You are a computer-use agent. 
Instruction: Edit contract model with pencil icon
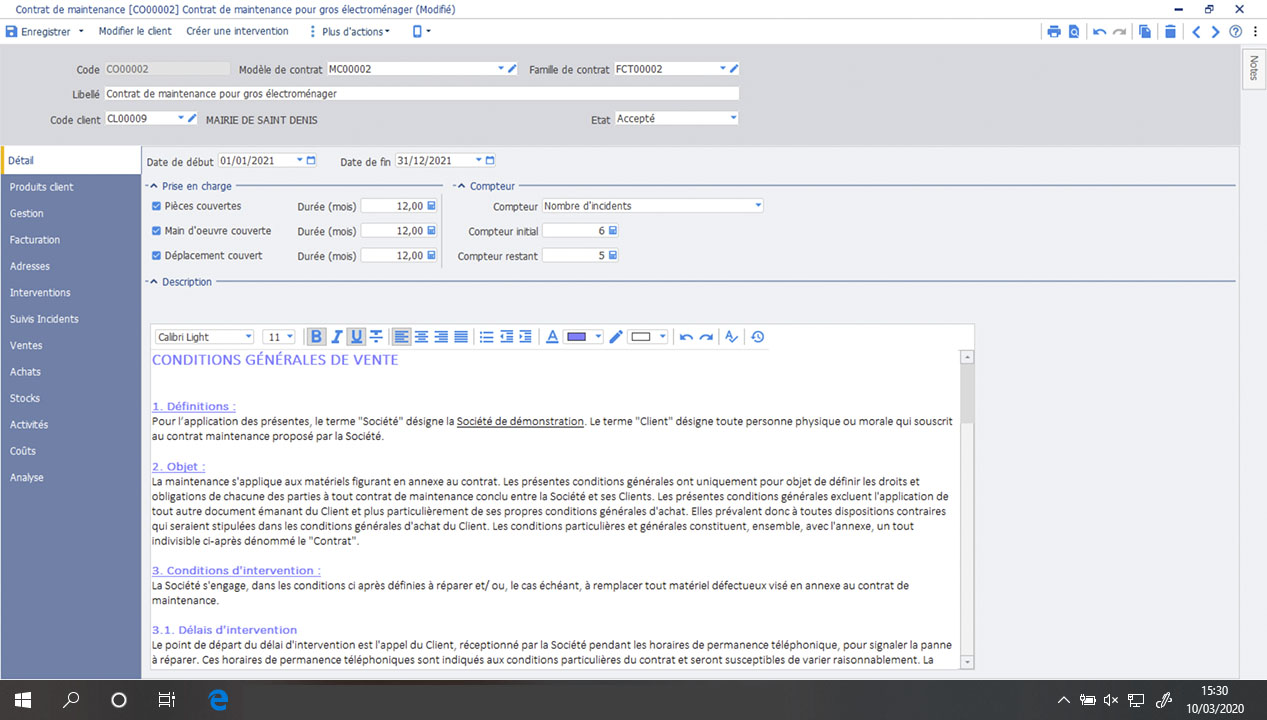(512, 69)
